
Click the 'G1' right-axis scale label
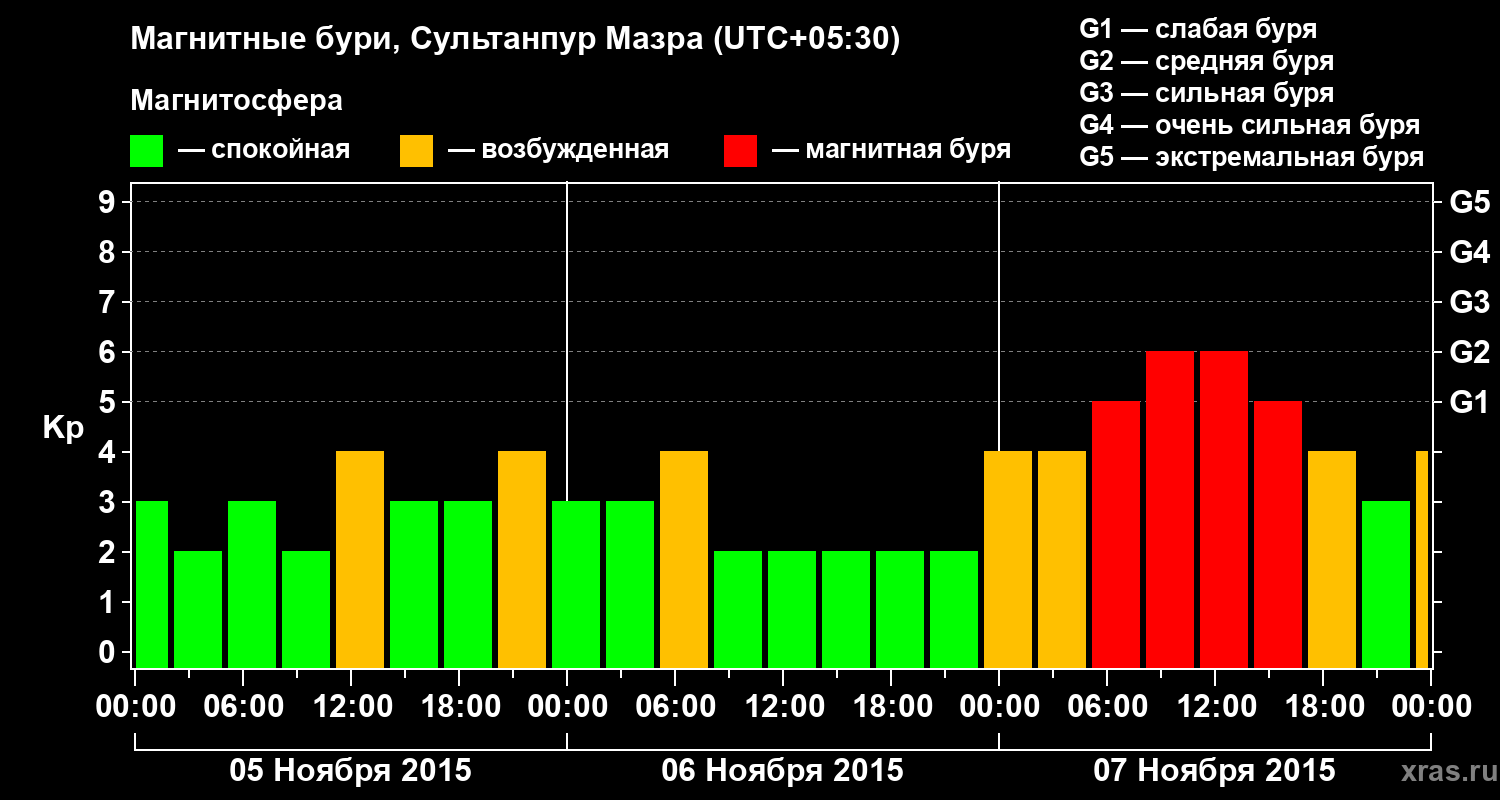click(x=1470, y=402)
